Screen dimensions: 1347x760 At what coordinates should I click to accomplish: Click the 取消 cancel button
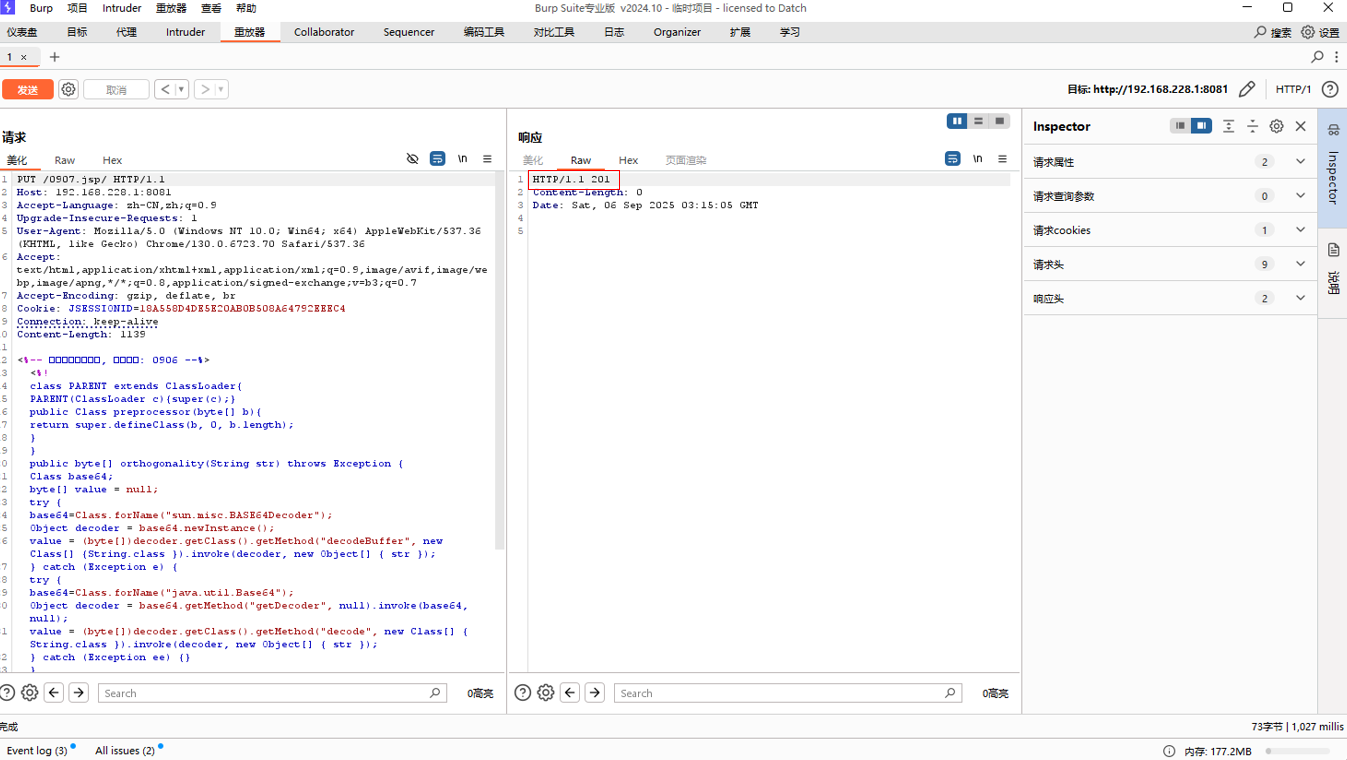click(x=116, y=90)
